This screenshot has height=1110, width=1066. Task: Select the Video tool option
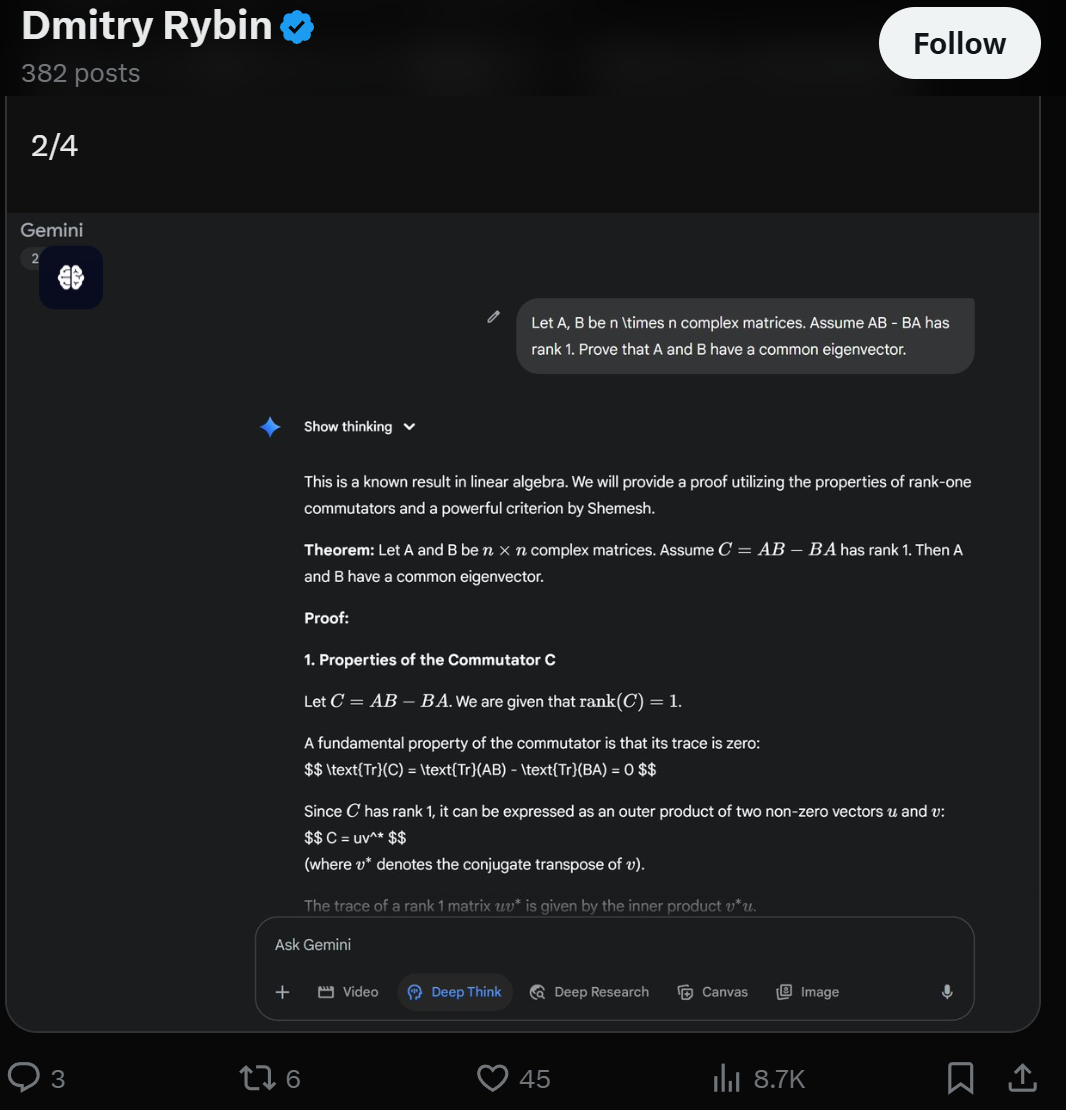point(348,992)
